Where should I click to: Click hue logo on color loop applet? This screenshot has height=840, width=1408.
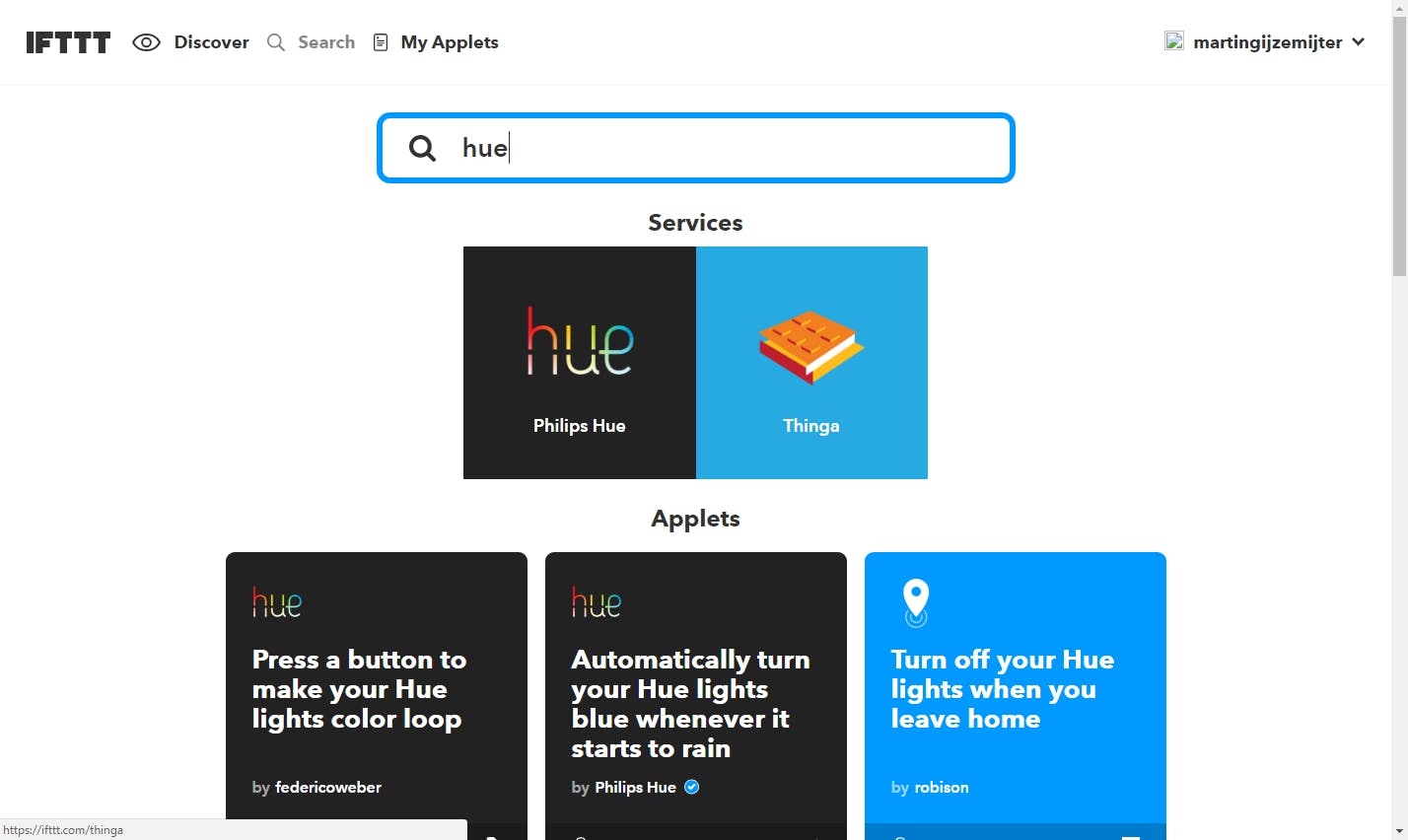coord(277,601)
